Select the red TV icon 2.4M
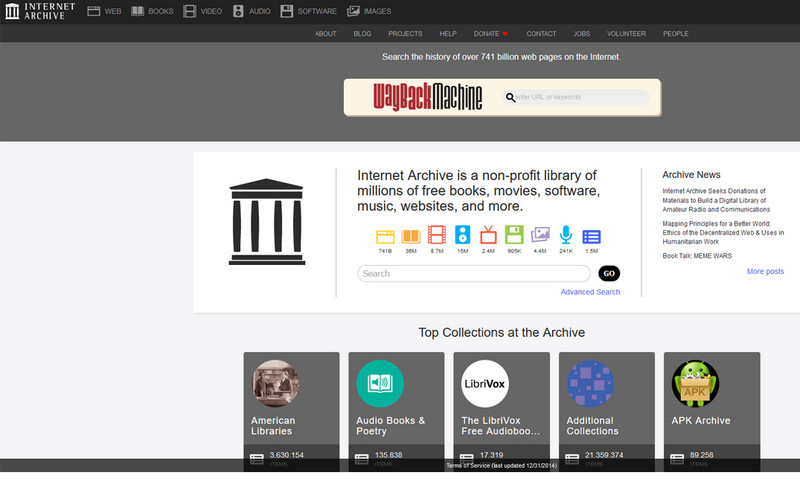800x484 pixels. (x=488, y=235)
